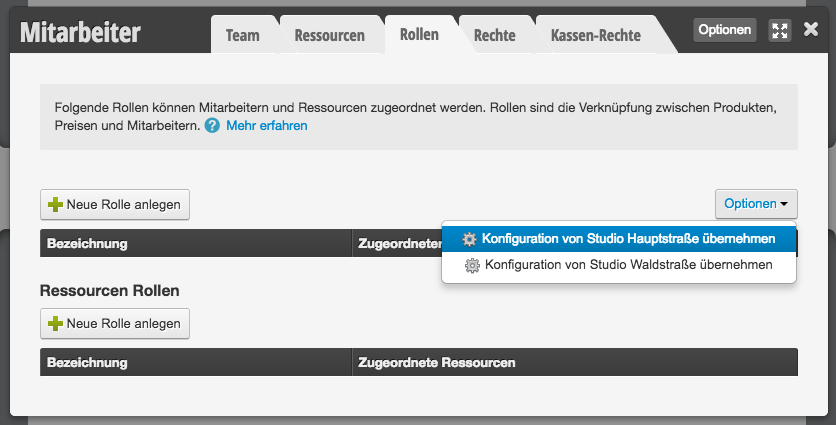Image resolution: width=836 pixels, height=425 pixels.
Task: Go to the Rechte tab
Action: coord(495,35)
